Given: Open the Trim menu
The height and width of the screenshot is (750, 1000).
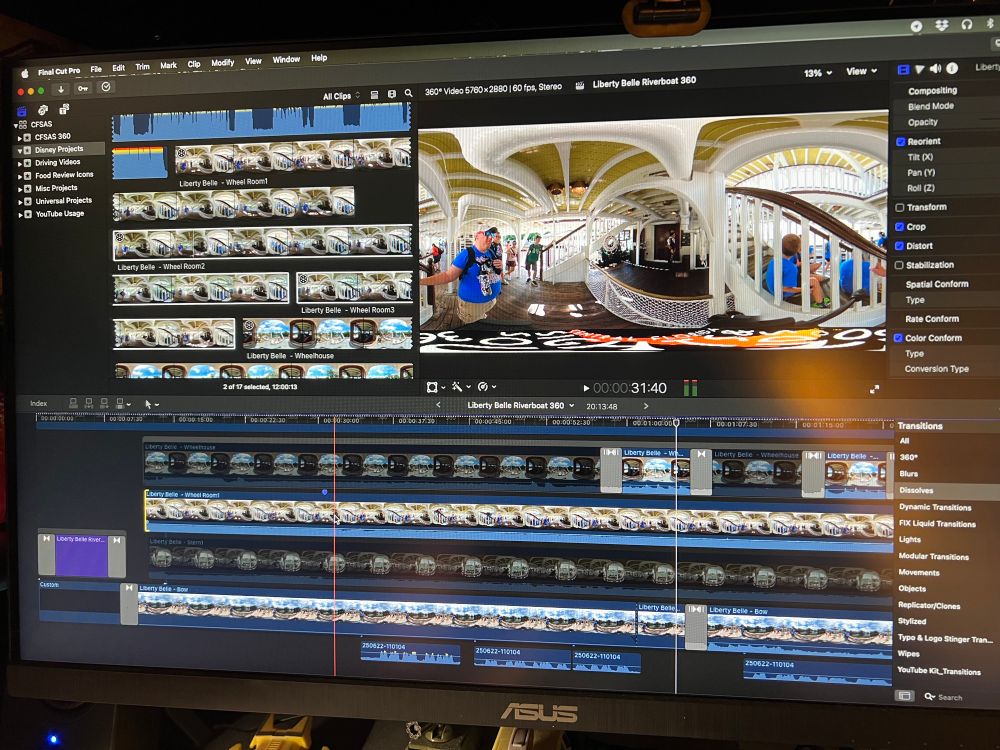Looking at the screenshot, I should coord(142,66).
